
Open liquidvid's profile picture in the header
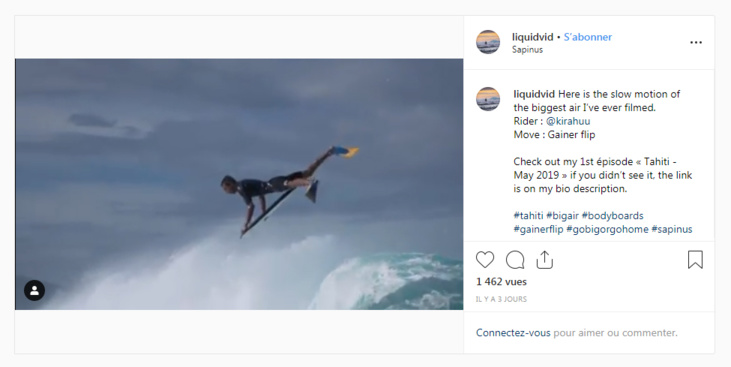coord(488,42)
